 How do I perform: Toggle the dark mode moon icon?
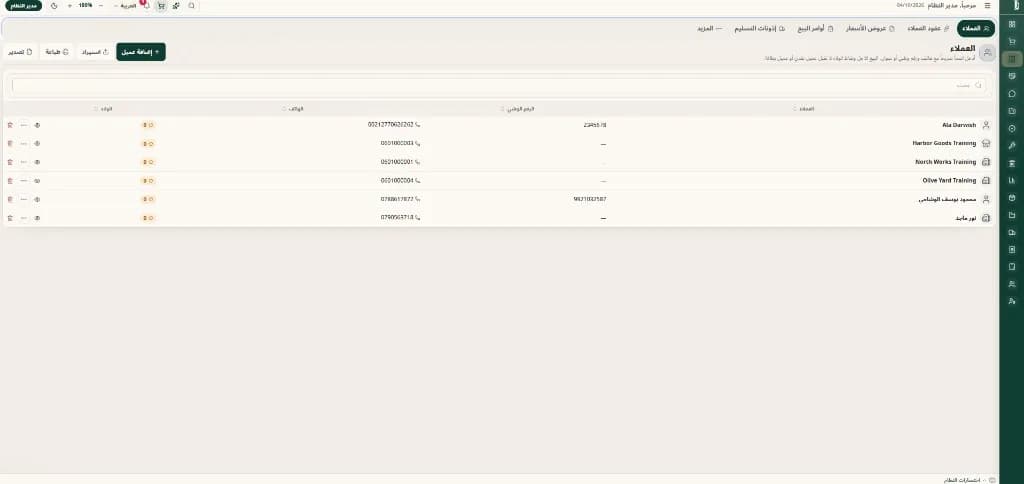[53, 5]
